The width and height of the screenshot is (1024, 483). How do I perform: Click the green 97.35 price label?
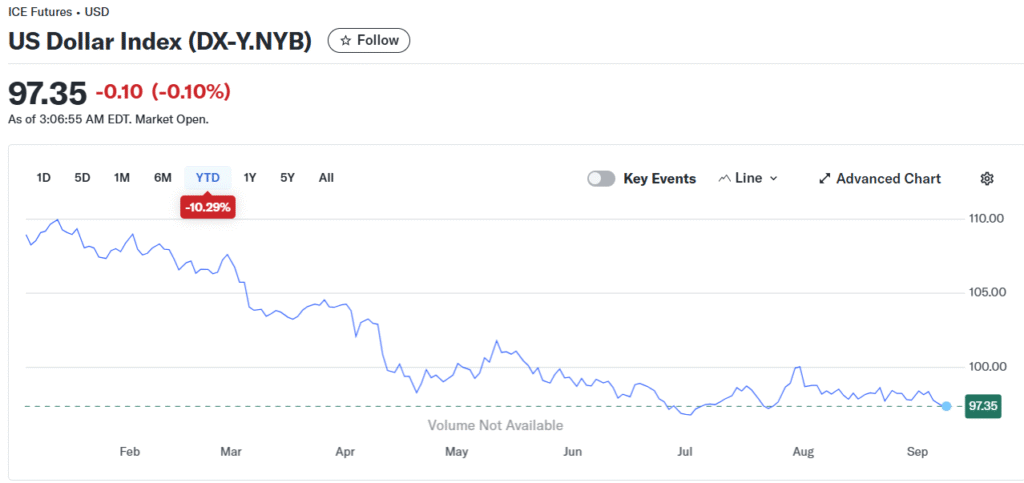983,406
